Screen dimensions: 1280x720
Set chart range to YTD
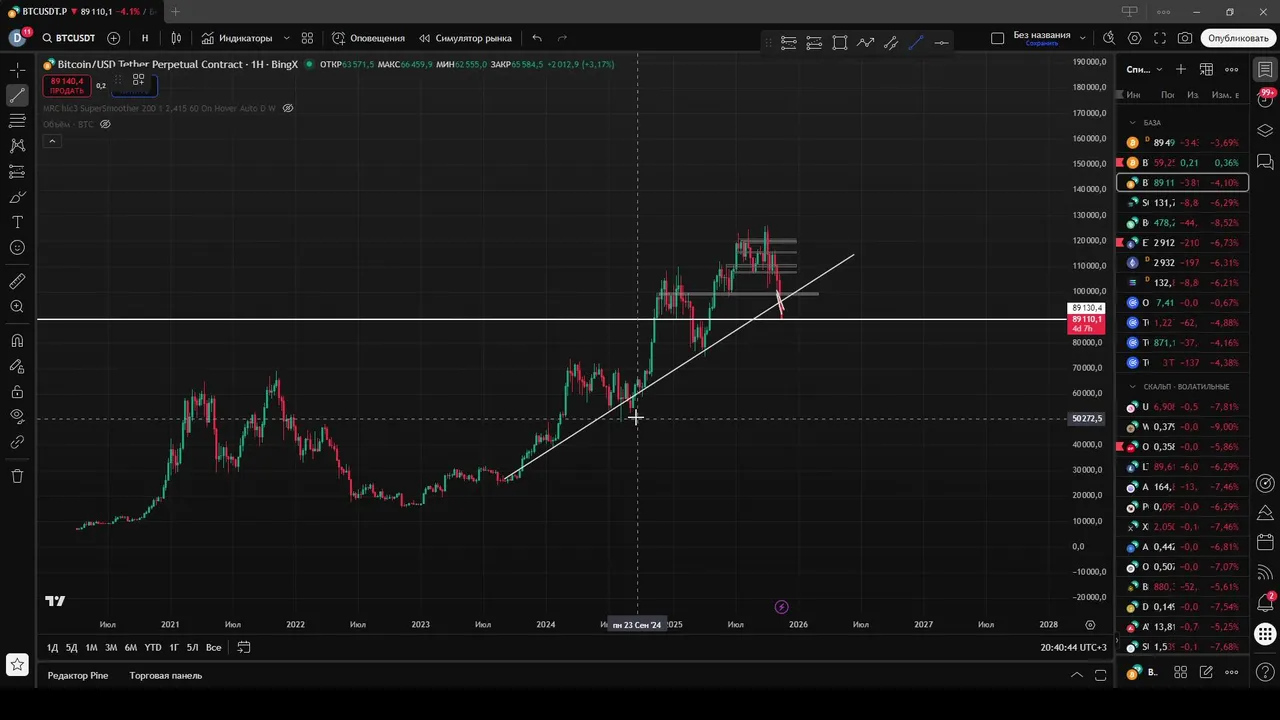[153, 648]
